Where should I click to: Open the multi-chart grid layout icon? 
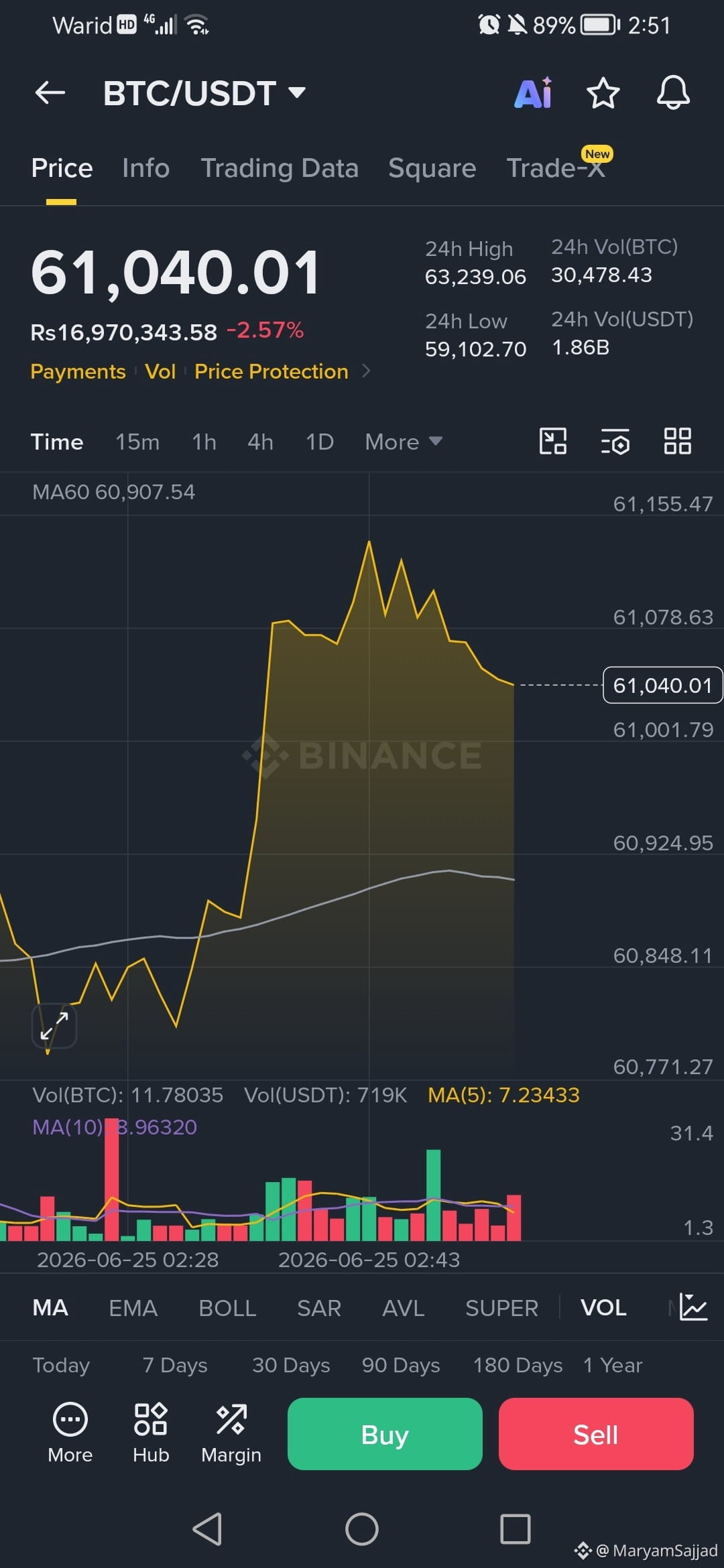click(x=677, y=442)
